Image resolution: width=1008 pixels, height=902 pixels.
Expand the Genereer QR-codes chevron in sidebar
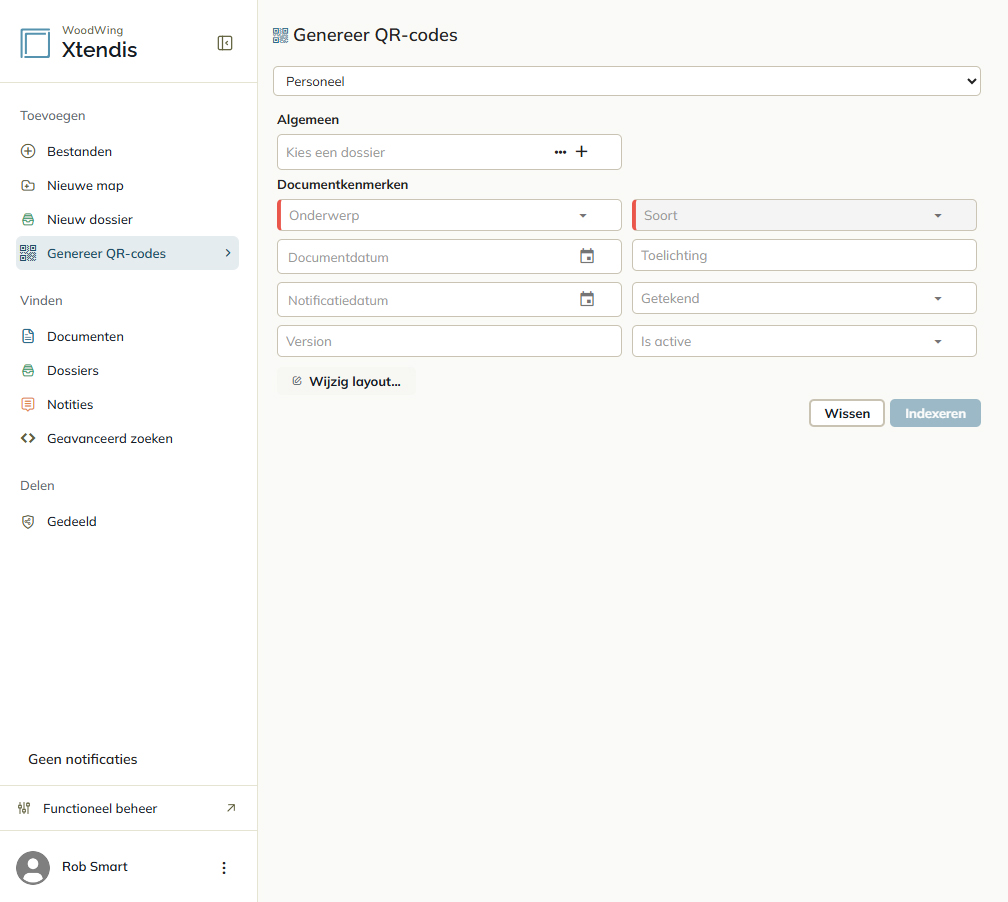point(228,253)
